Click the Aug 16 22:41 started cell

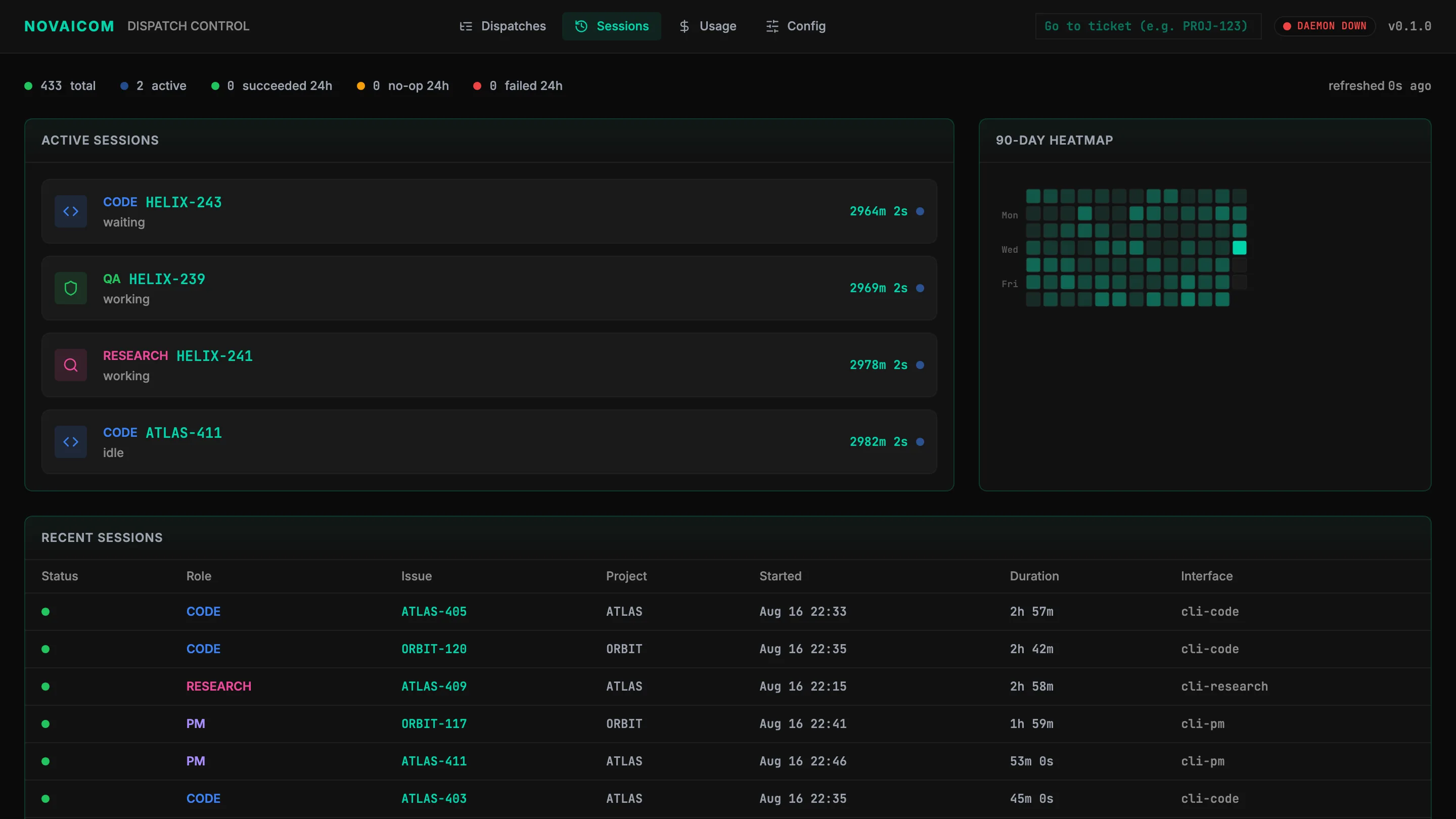[803, 723]
